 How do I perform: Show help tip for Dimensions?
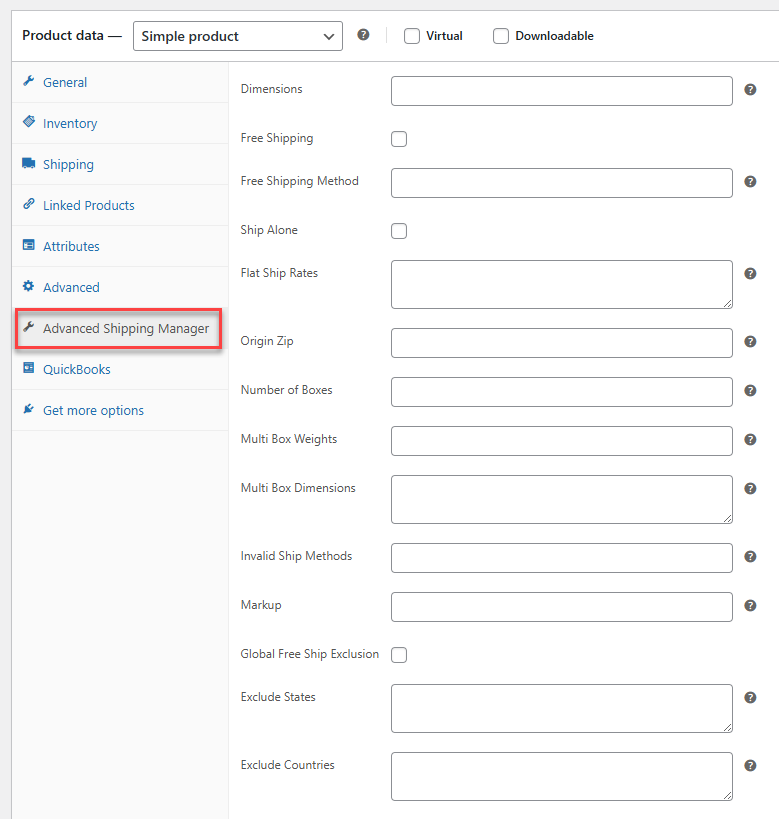pyautogui.click(x=750, y=90)
